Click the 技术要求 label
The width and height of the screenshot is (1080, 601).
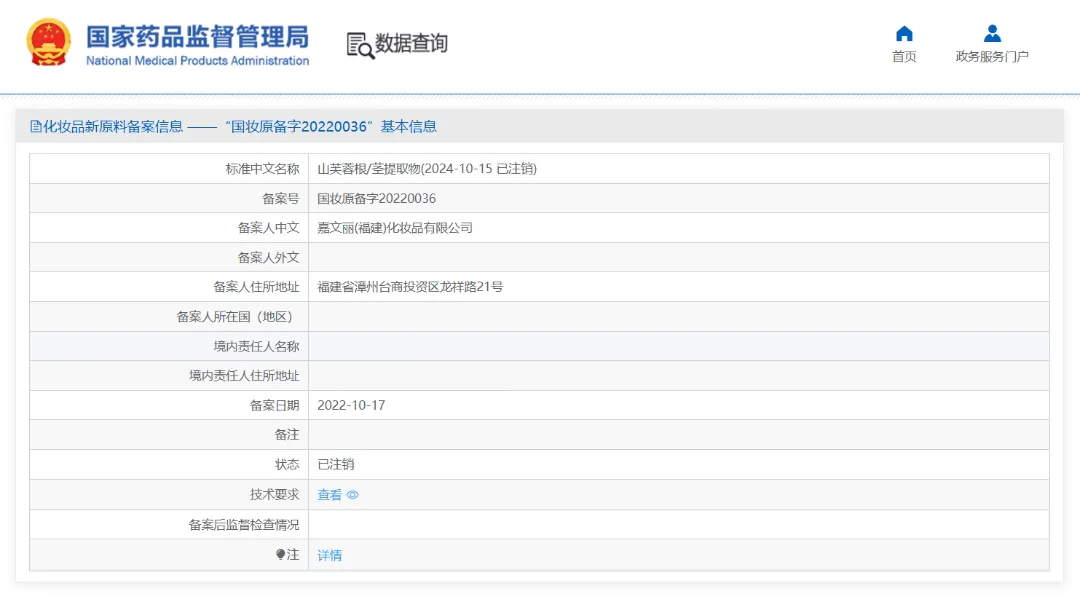275,495
